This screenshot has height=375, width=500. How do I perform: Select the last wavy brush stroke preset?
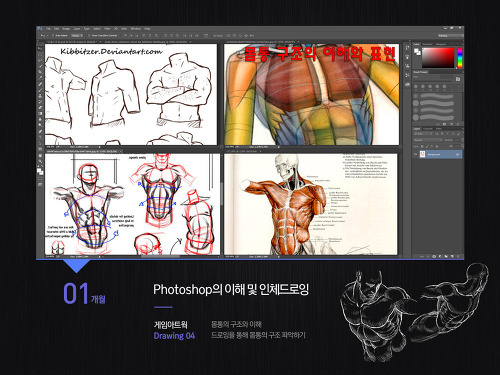pyautogui.click(x=437, y=117)
